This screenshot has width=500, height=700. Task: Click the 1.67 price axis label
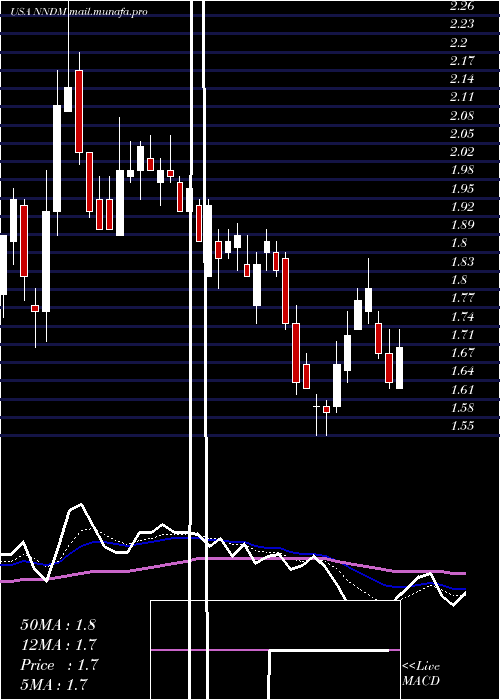click(x=462, y=353)
